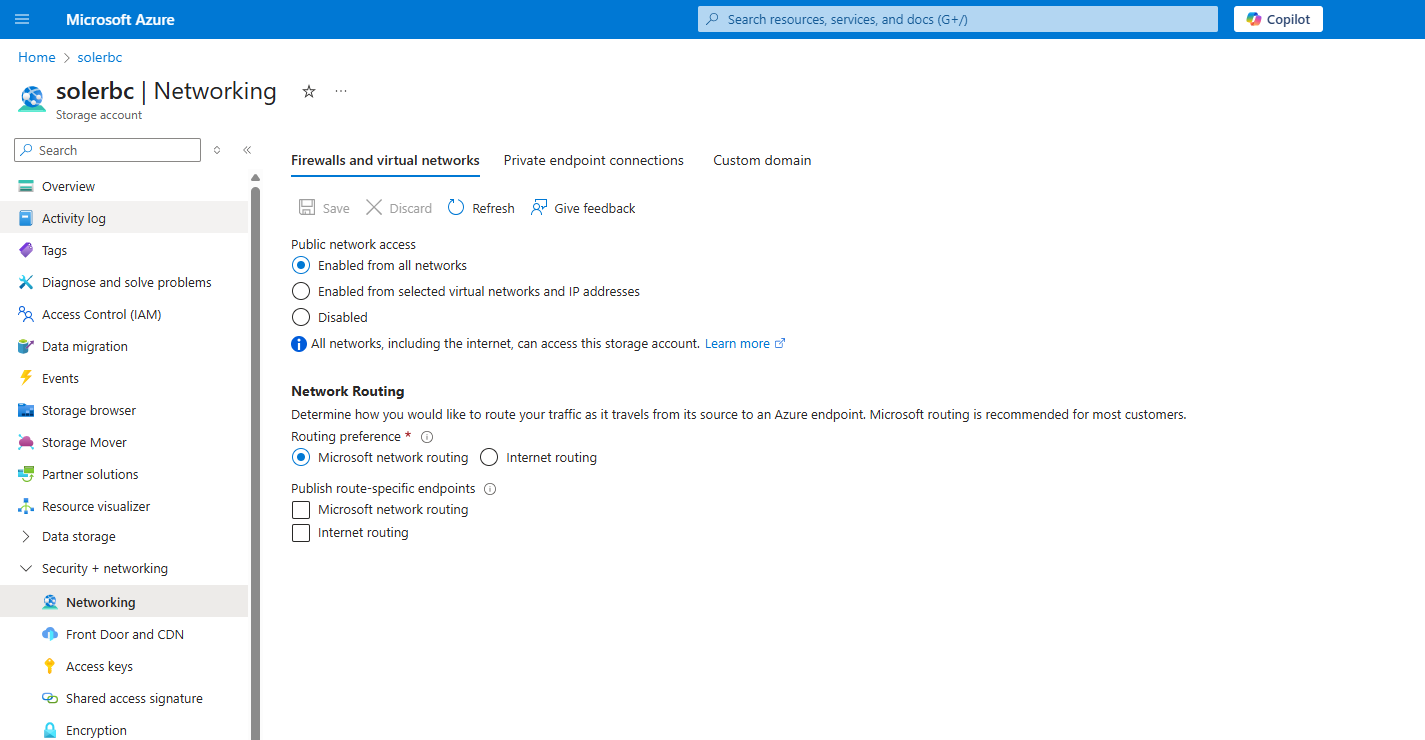Screen dimensions: 1425x740
Task: Enable access from selected virtual networks
Action: [301, 291]
